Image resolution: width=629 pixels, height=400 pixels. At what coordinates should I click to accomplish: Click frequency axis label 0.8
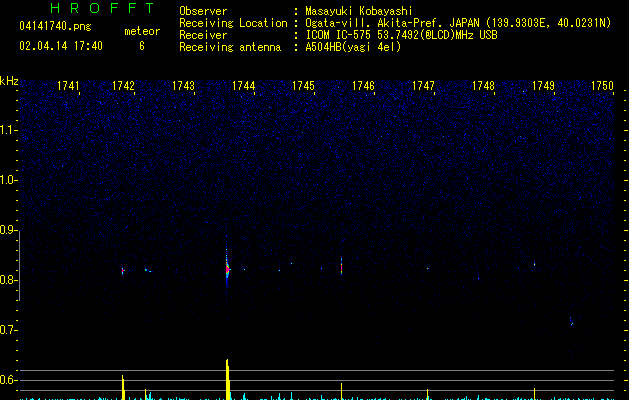click(8, 280)
